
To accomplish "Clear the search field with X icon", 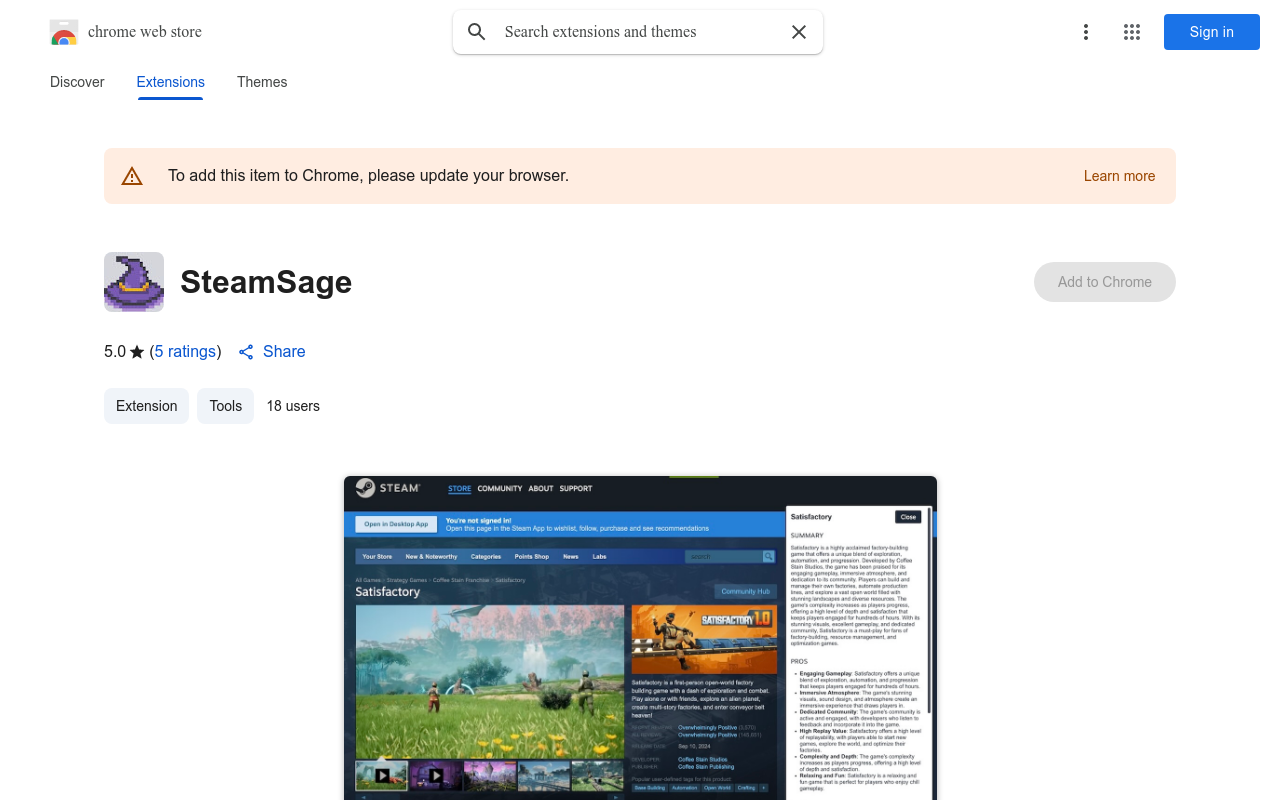I will click(799, 32).
